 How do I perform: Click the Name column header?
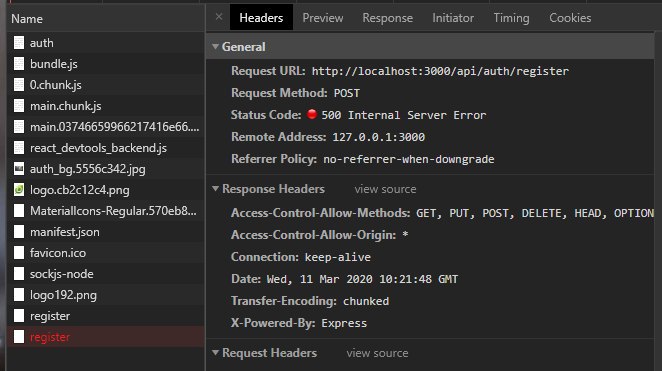click(x=106, y=19)
